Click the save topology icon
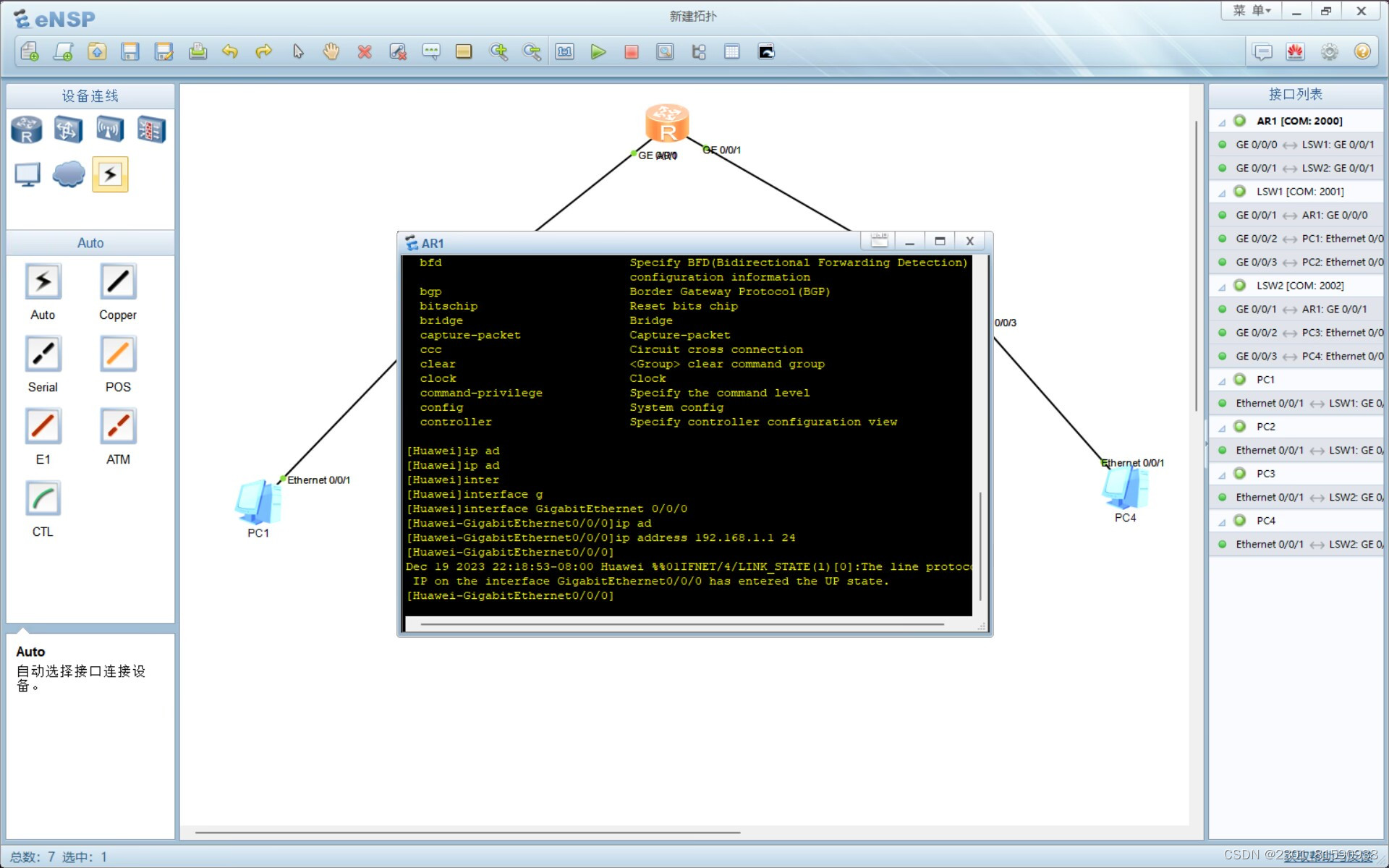1389x868 pixels. tap(130, 51)
